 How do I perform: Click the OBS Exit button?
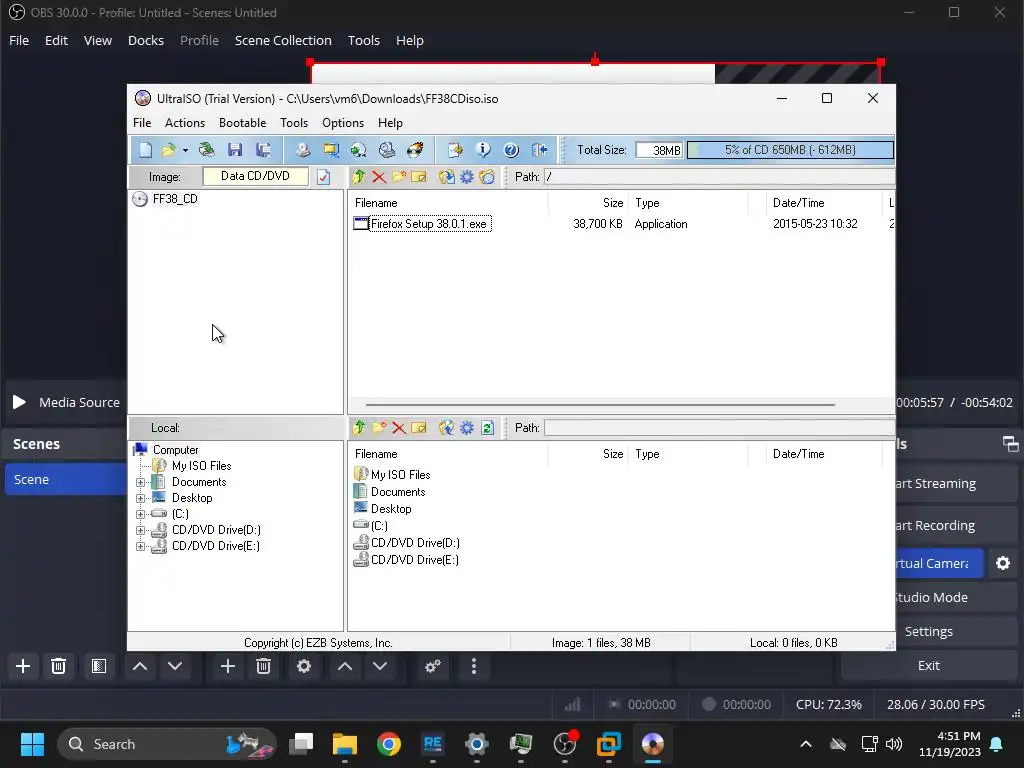click(x=929, y=665)
